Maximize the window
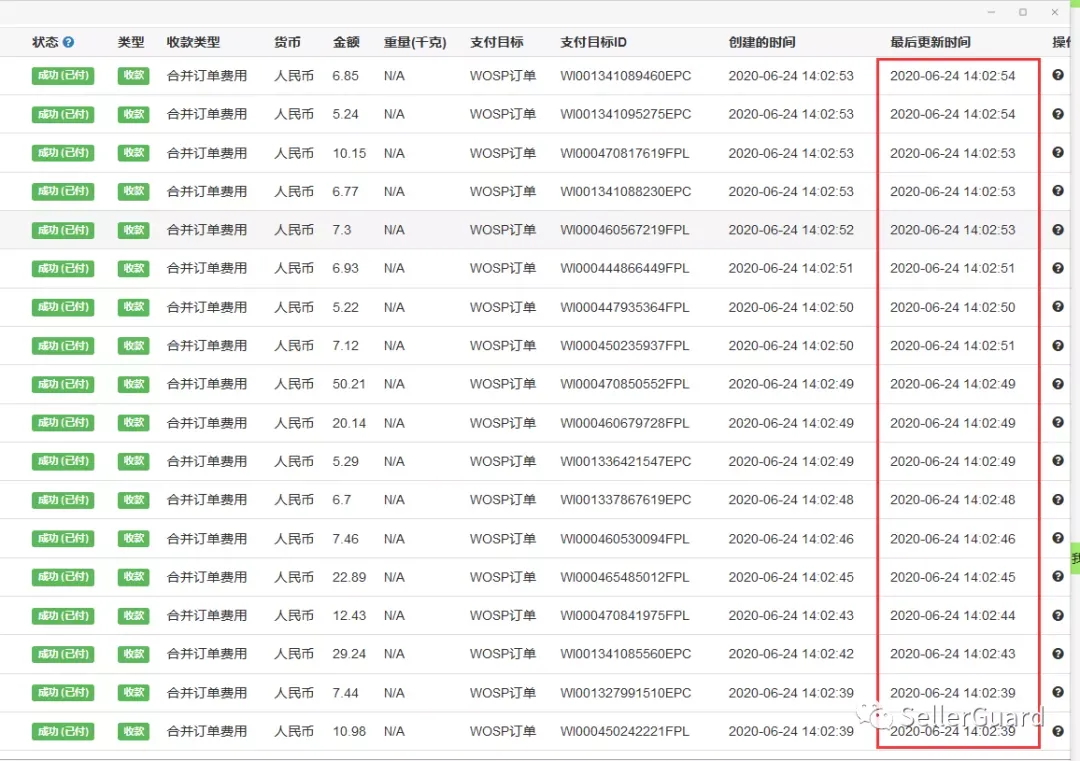The width and height of the screenshot is (1080, 761). (1023, 12)
